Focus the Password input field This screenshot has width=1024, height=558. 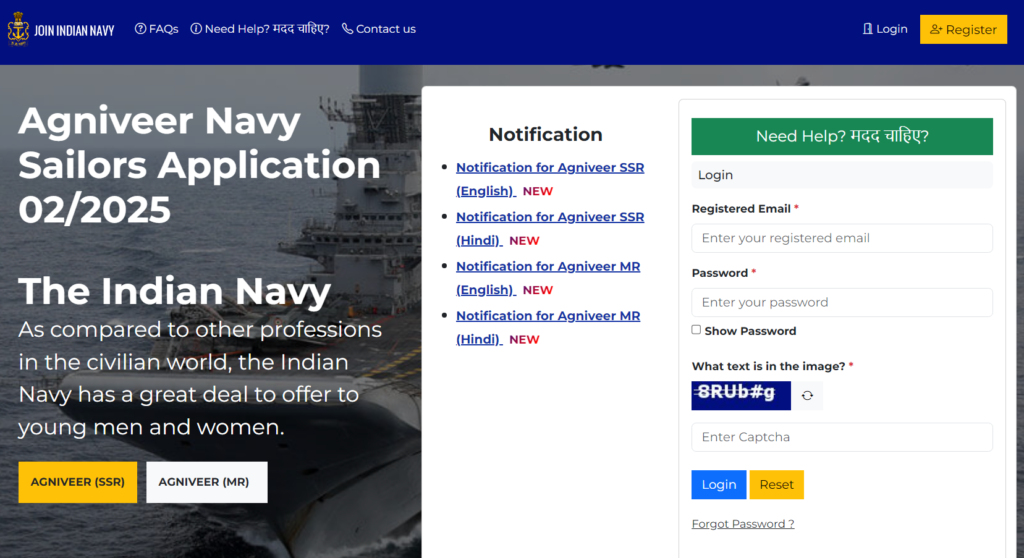pos(842,303)
